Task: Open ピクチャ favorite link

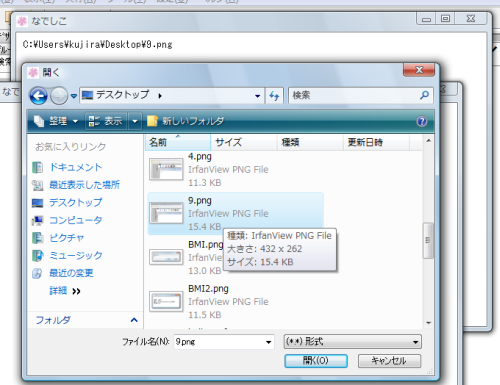Action: tap(67, 238)
